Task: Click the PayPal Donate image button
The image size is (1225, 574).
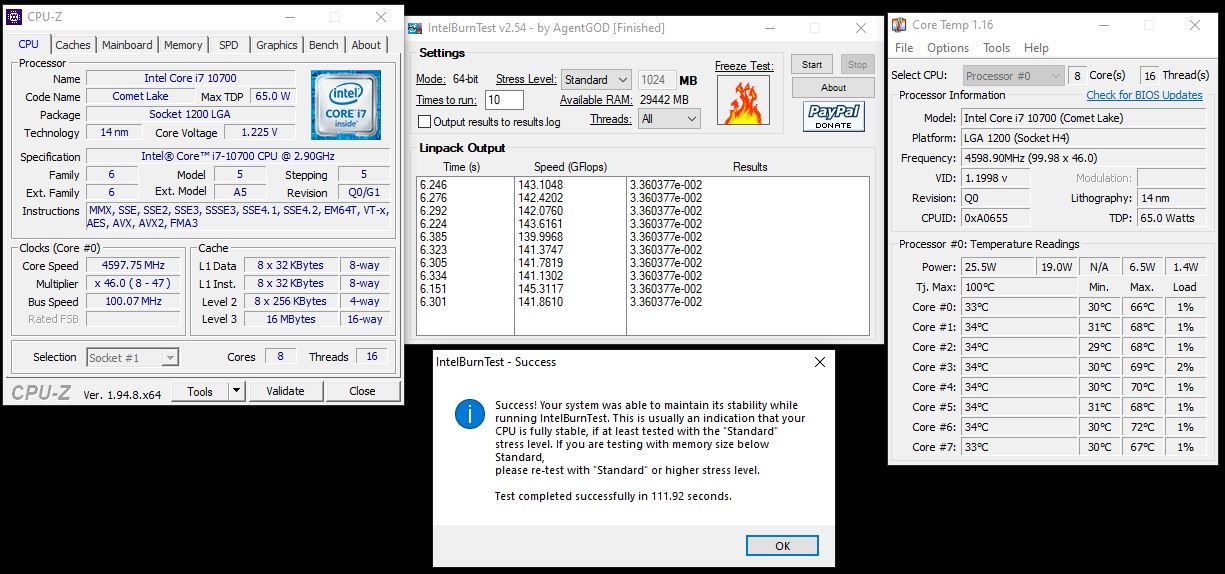Action: point(833,117)
